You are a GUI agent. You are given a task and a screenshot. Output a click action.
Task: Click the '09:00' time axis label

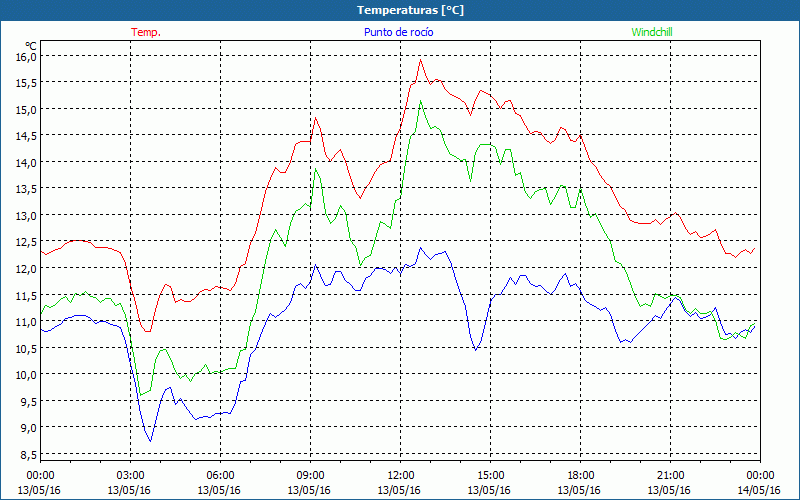click(310, 476)
